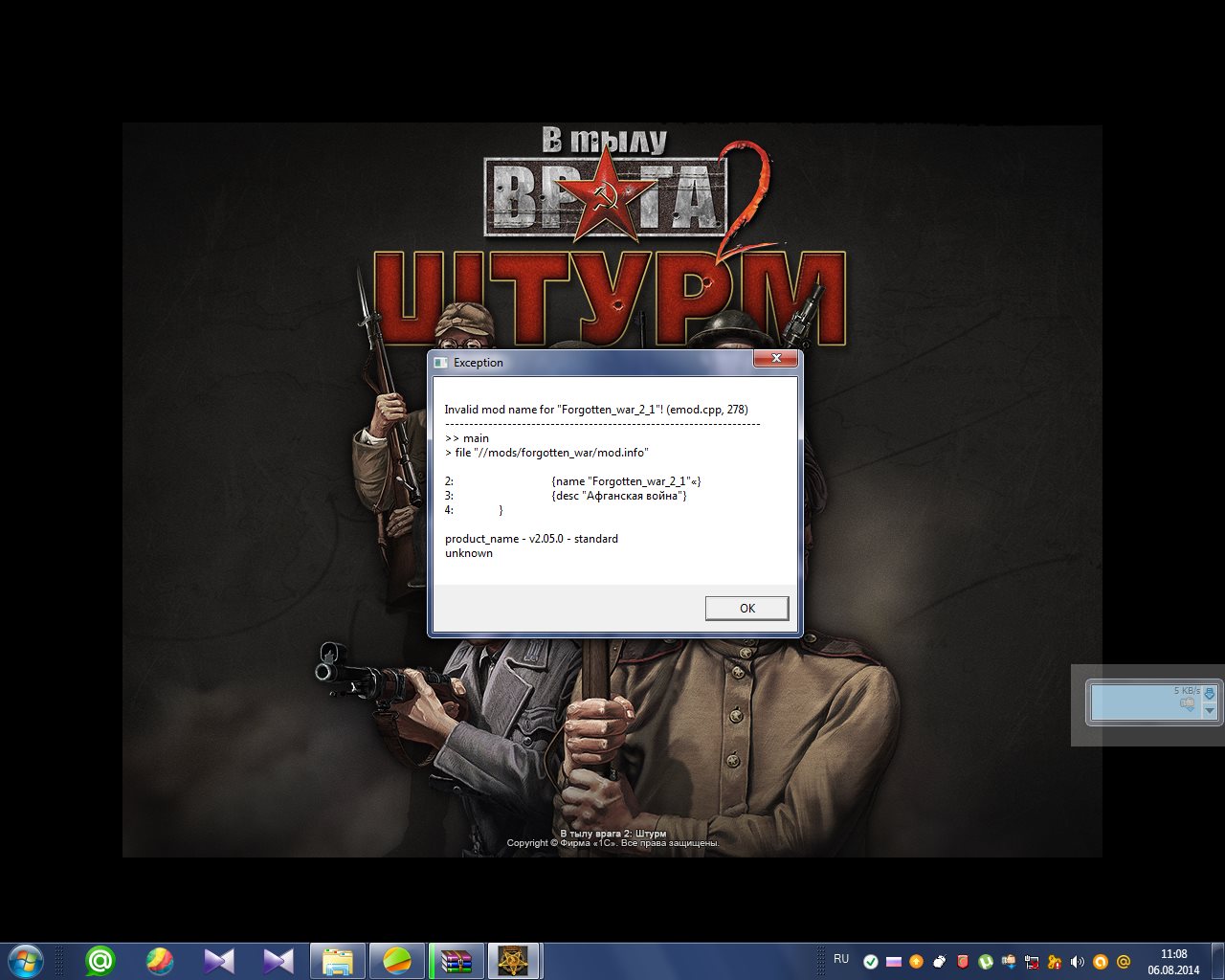Click OK in the Exception dialog
This screenshot has height=980, width=1225.
[x=746, y=608]
